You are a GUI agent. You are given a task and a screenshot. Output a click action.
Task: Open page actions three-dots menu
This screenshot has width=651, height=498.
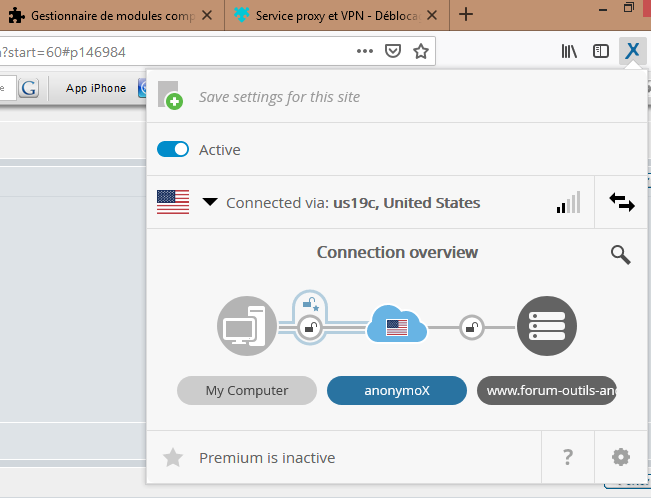click(x=365, y=51)
